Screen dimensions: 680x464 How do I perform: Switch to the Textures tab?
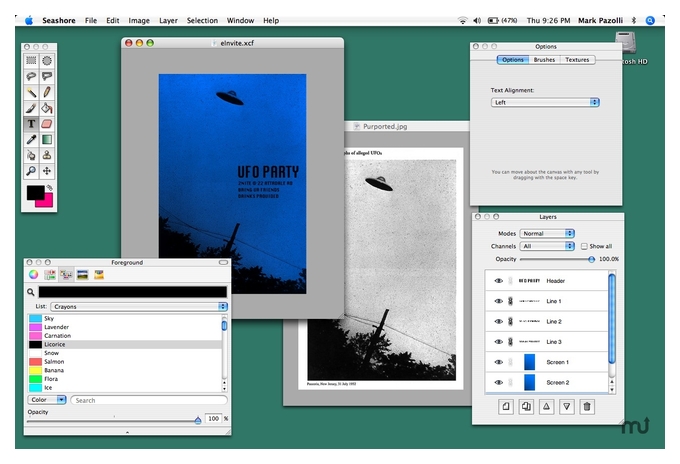click(577, 60)
